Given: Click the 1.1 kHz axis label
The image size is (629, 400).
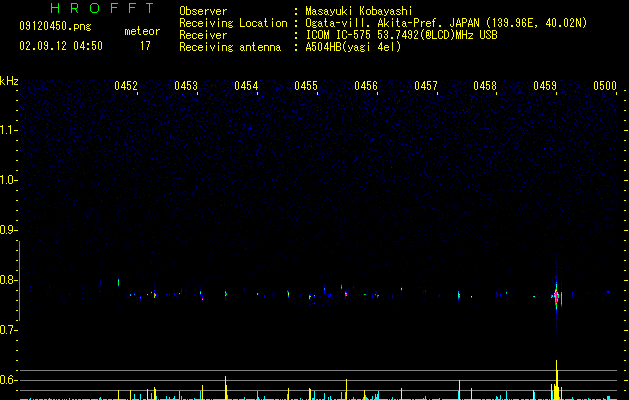Looking at the screenshot, I should [8, 130].
